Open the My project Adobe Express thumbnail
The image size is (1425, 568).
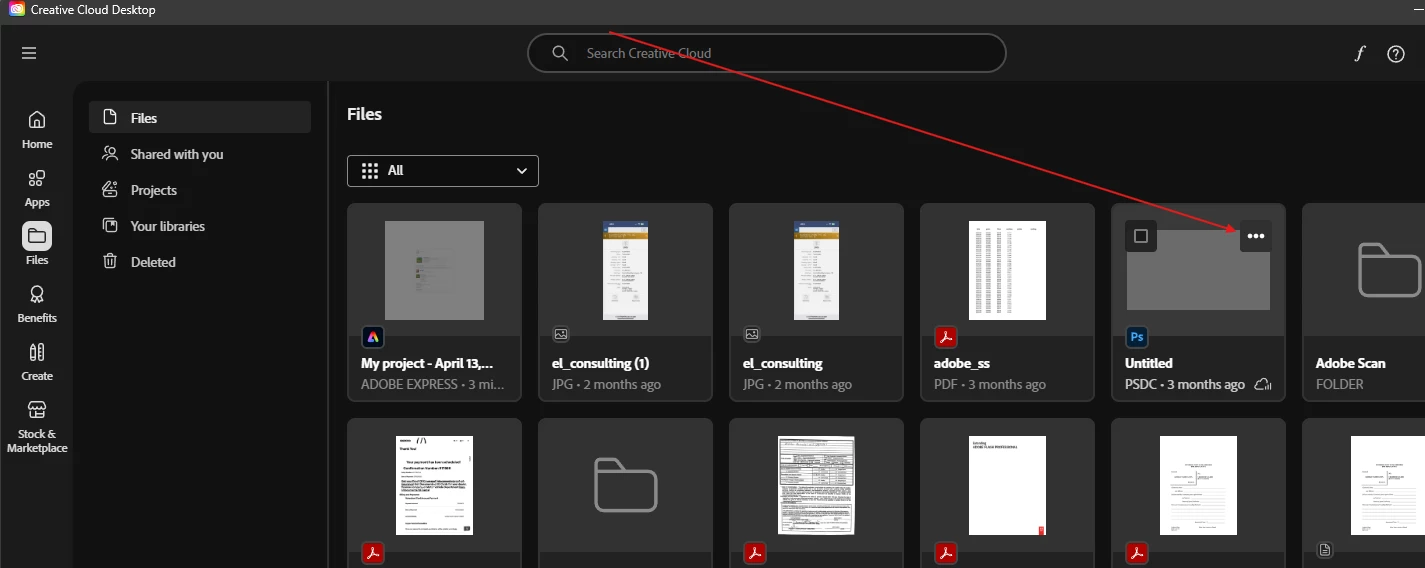tap(434, 270)
